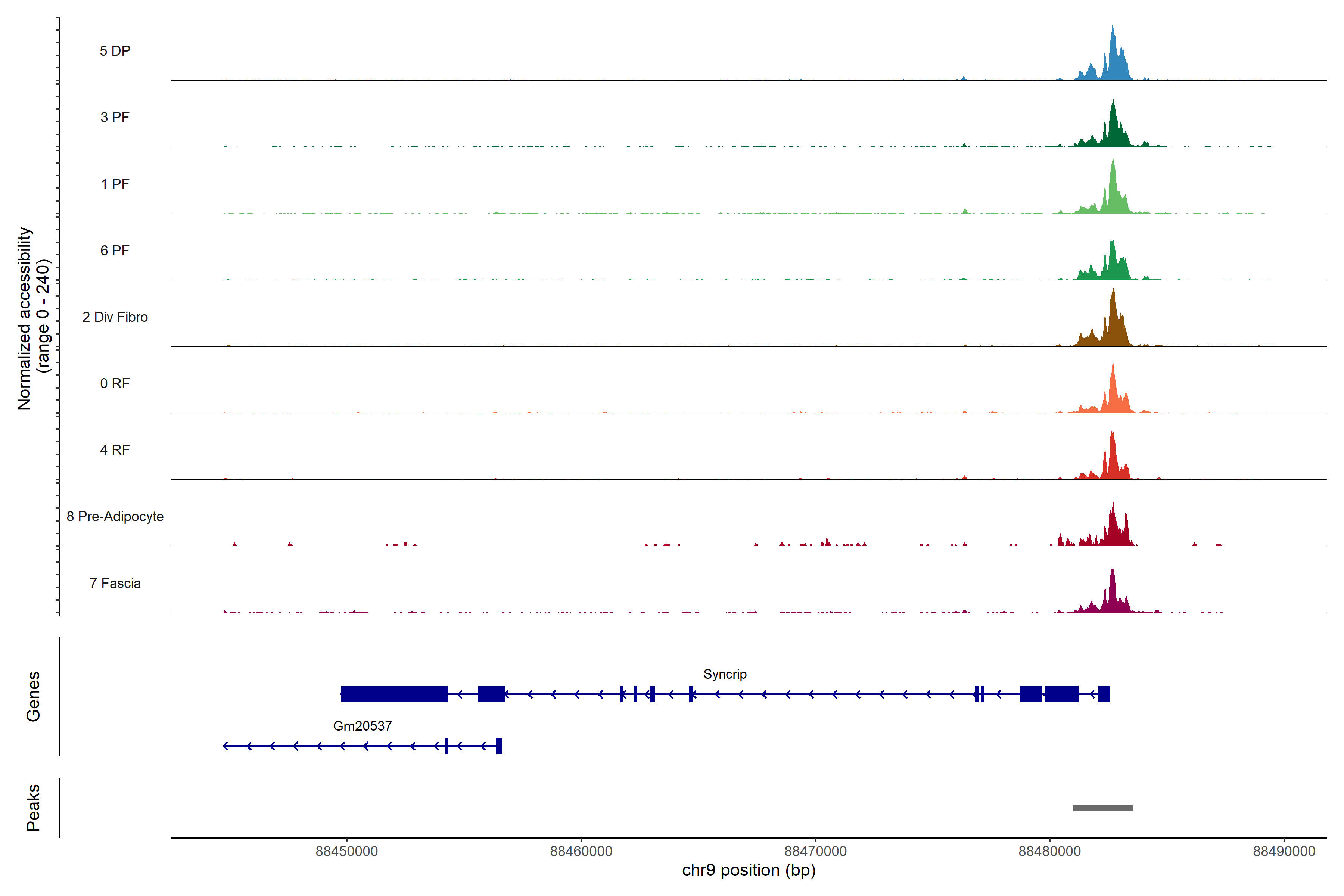Select the gray peak region bar

click(x=1102, y=808)
